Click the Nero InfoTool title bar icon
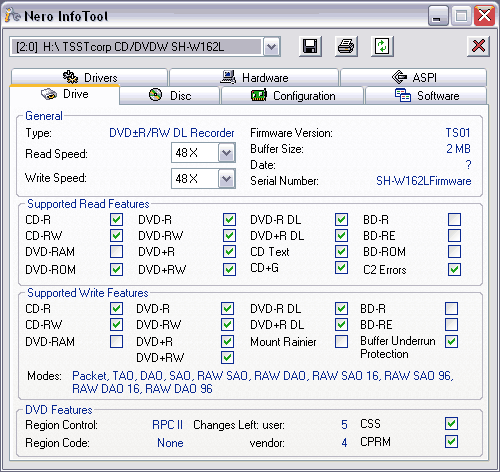The width and height of the screenshot is (500, 472). [x=13, y=15]
